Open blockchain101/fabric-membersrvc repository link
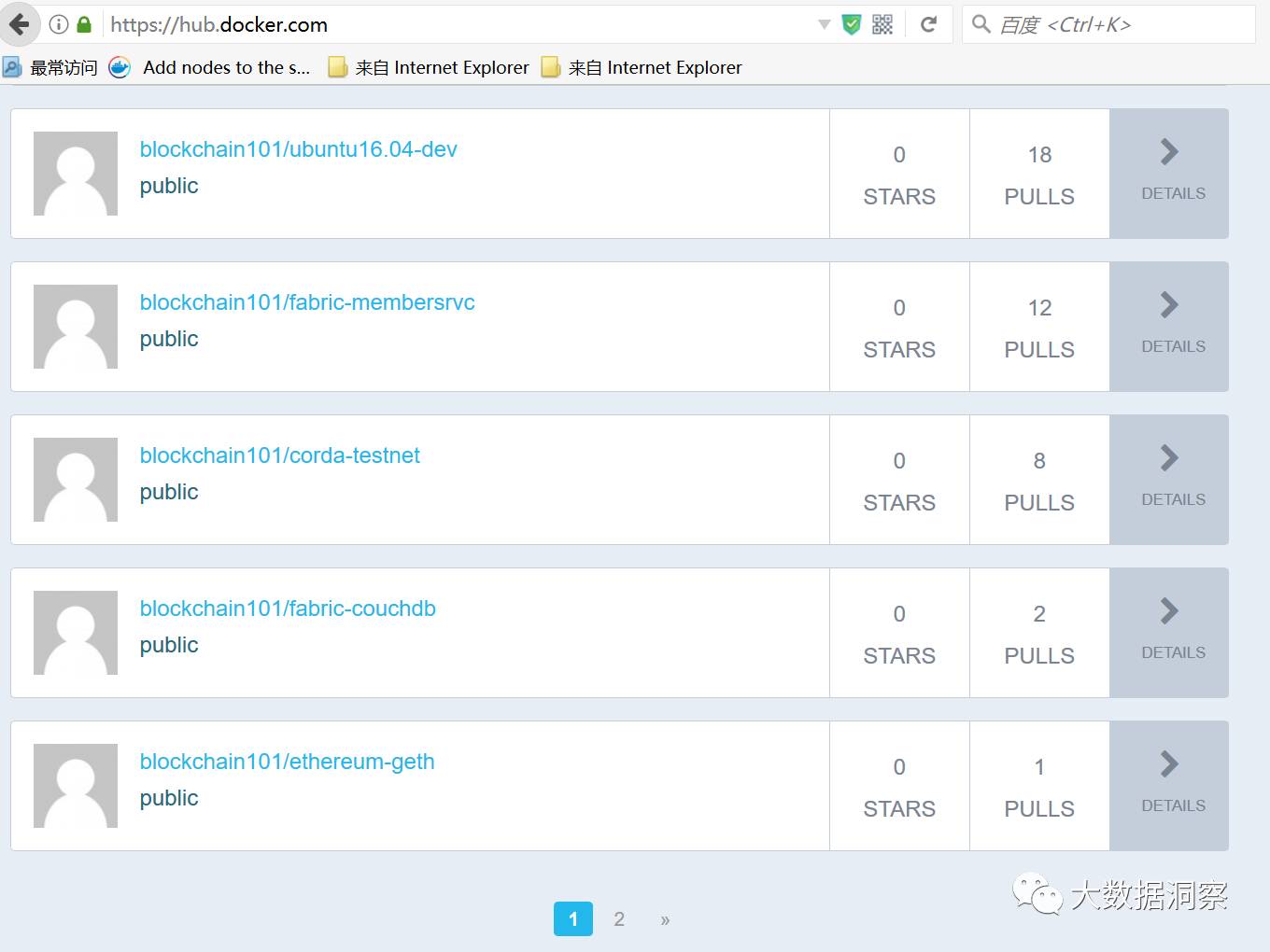The height and width of the screenshot is (952, 1270). click(307, 302)
